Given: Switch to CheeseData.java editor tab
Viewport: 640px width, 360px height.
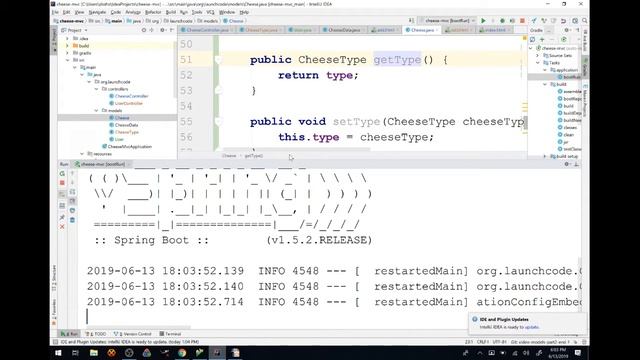Looking at the screenshot, I should tap(344, 30).
